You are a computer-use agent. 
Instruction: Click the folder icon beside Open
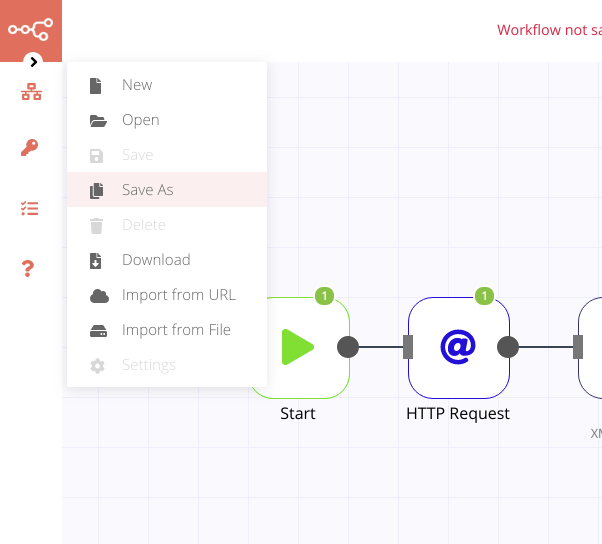point(98,121)
